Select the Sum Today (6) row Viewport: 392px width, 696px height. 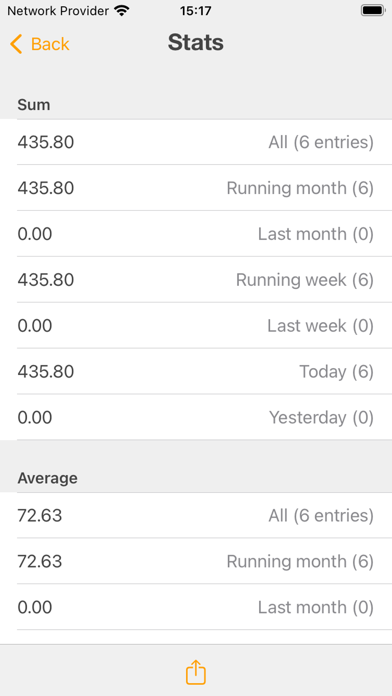[x=196, y=371]
